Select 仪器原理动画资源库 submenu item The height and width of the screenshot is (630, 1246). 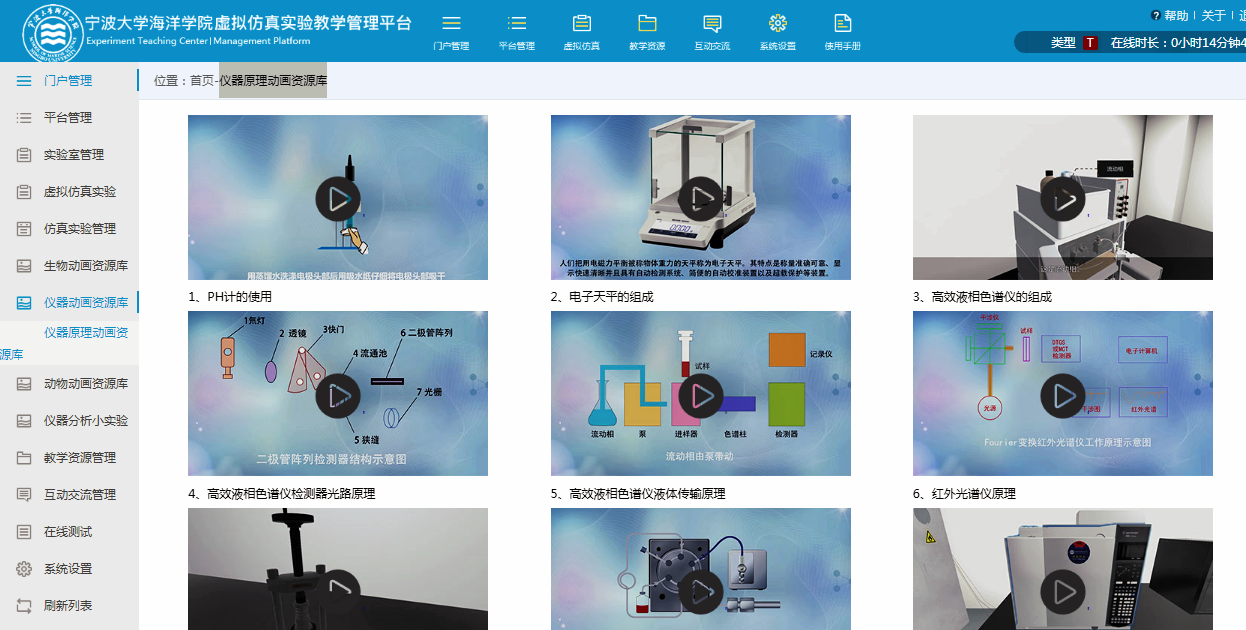85,333
